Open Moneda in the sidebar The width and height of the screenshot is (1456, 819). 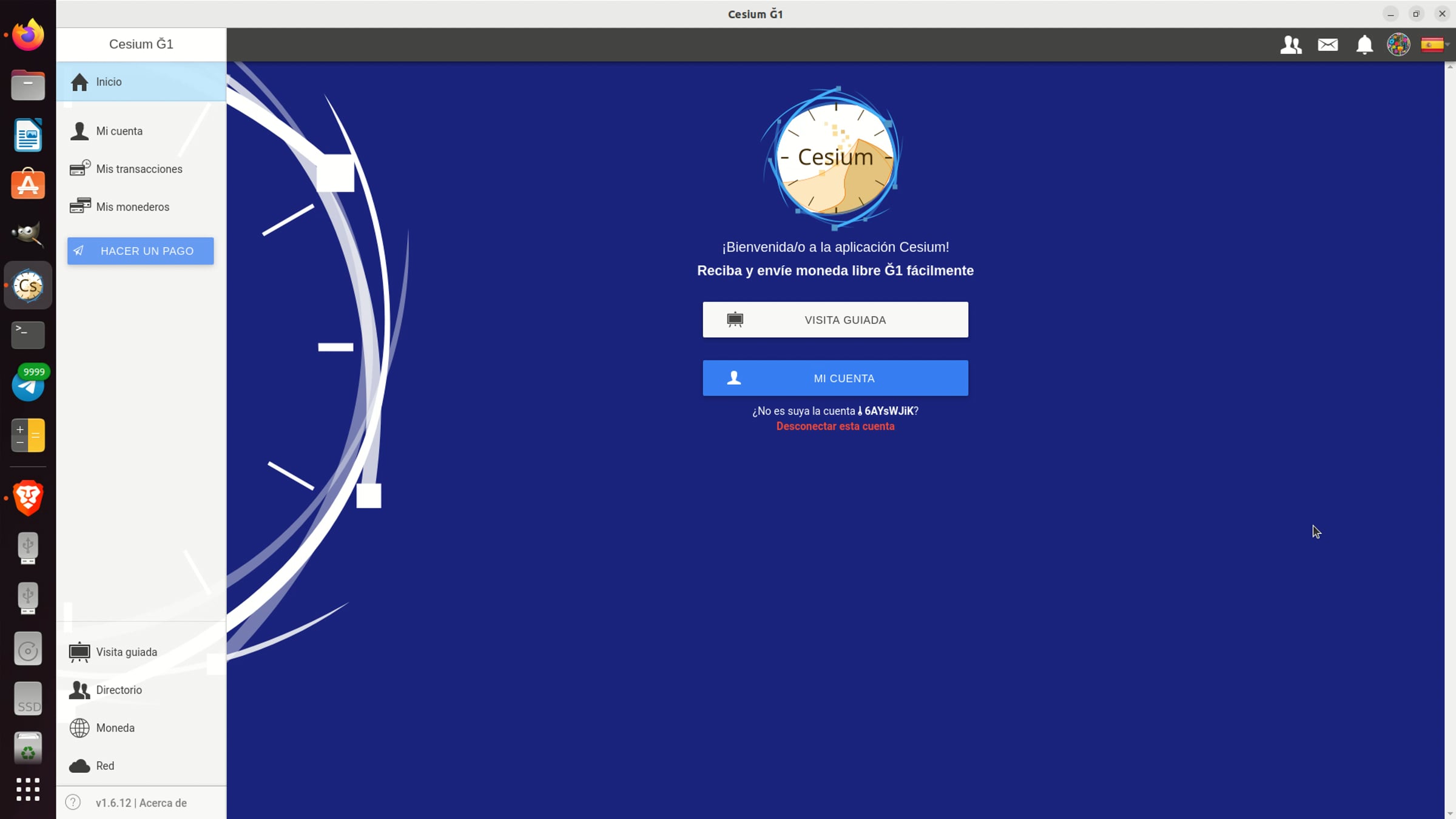coord(141,728)
